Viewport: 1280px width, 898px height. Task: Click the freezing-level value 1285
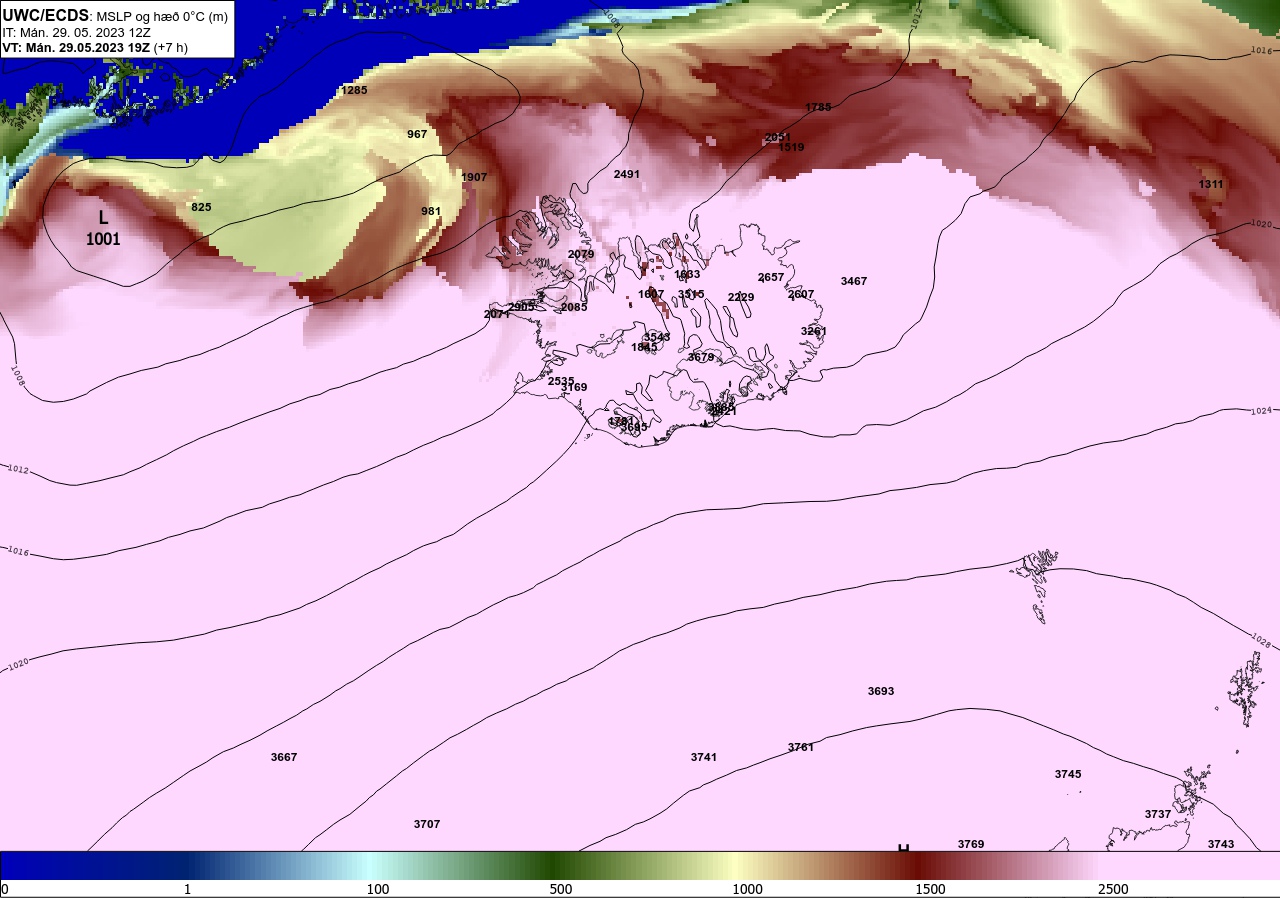(x=354, y=90)
